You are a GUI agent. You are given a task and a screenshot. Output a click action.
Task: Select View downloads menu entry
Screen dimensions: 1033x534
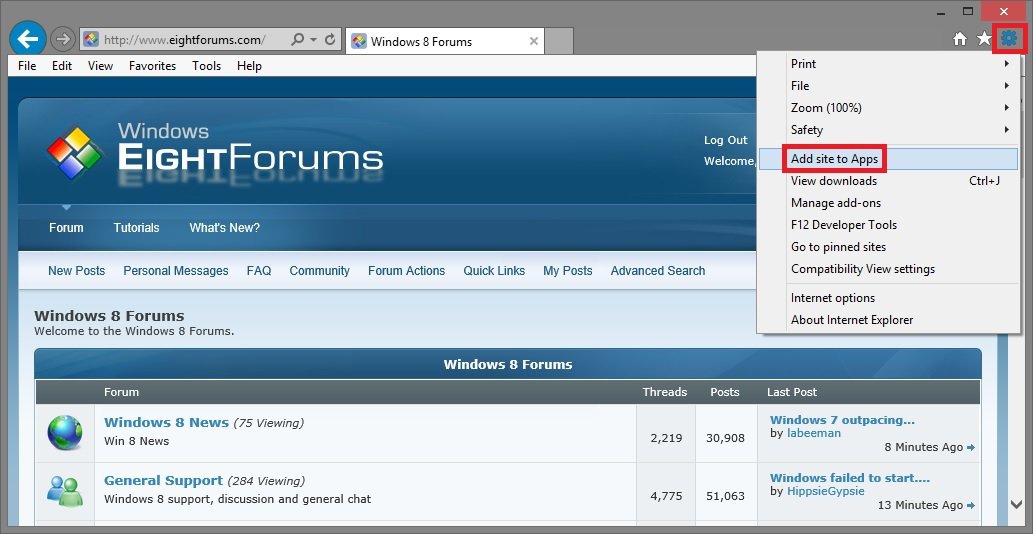coord(888,180)
